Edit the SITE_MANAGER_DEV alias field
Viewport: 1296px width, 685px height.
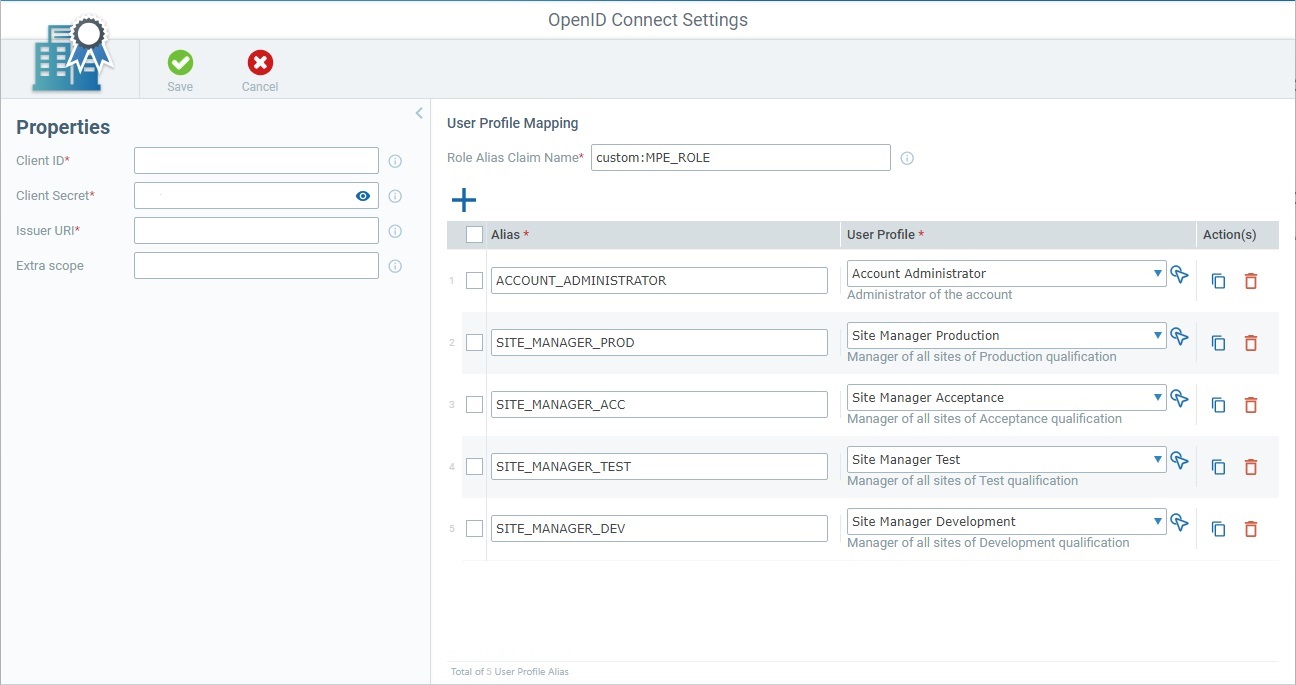click(x=659, y=529)
